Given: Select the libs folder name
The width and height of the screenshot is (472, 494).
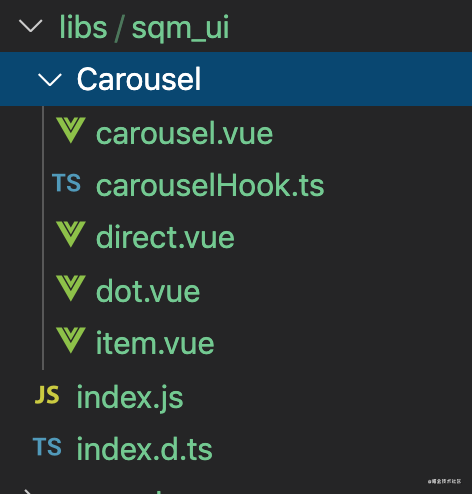Looking at the screenshot, I should (83, 27).
